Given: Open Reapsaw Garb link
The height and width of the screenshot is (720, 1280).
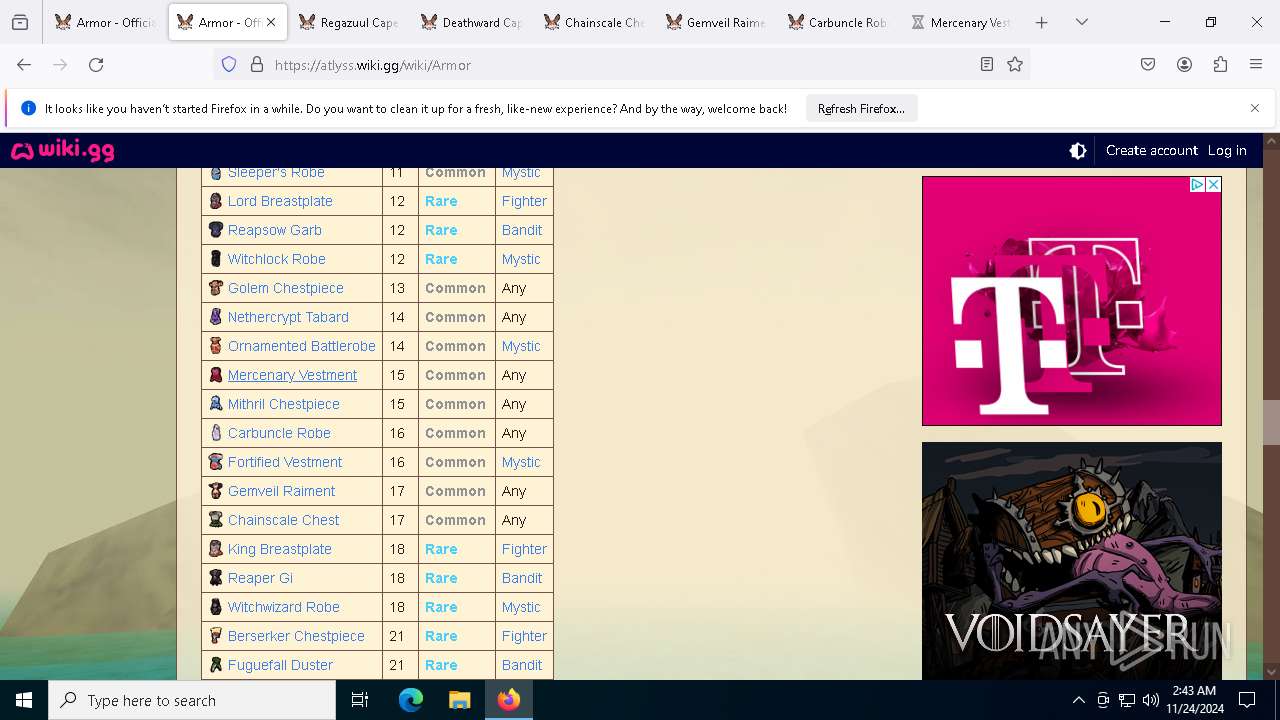Looking at the screenshot, I should (275, 230).
